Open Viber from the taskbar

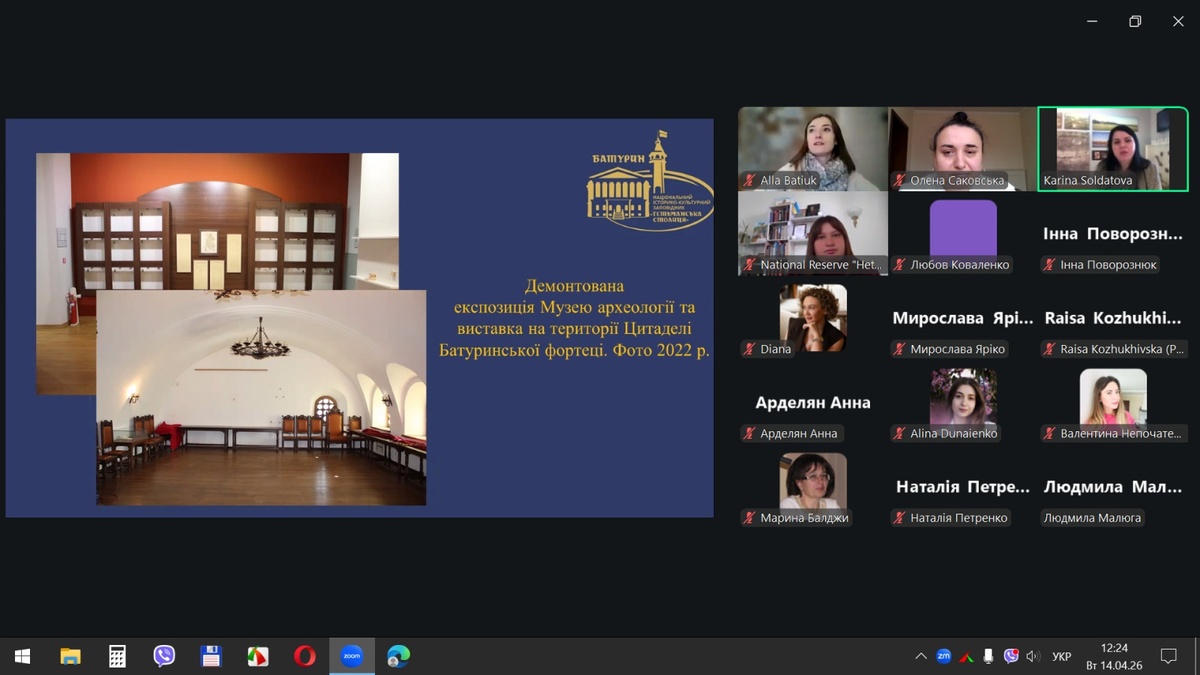[x=164, y=656]
